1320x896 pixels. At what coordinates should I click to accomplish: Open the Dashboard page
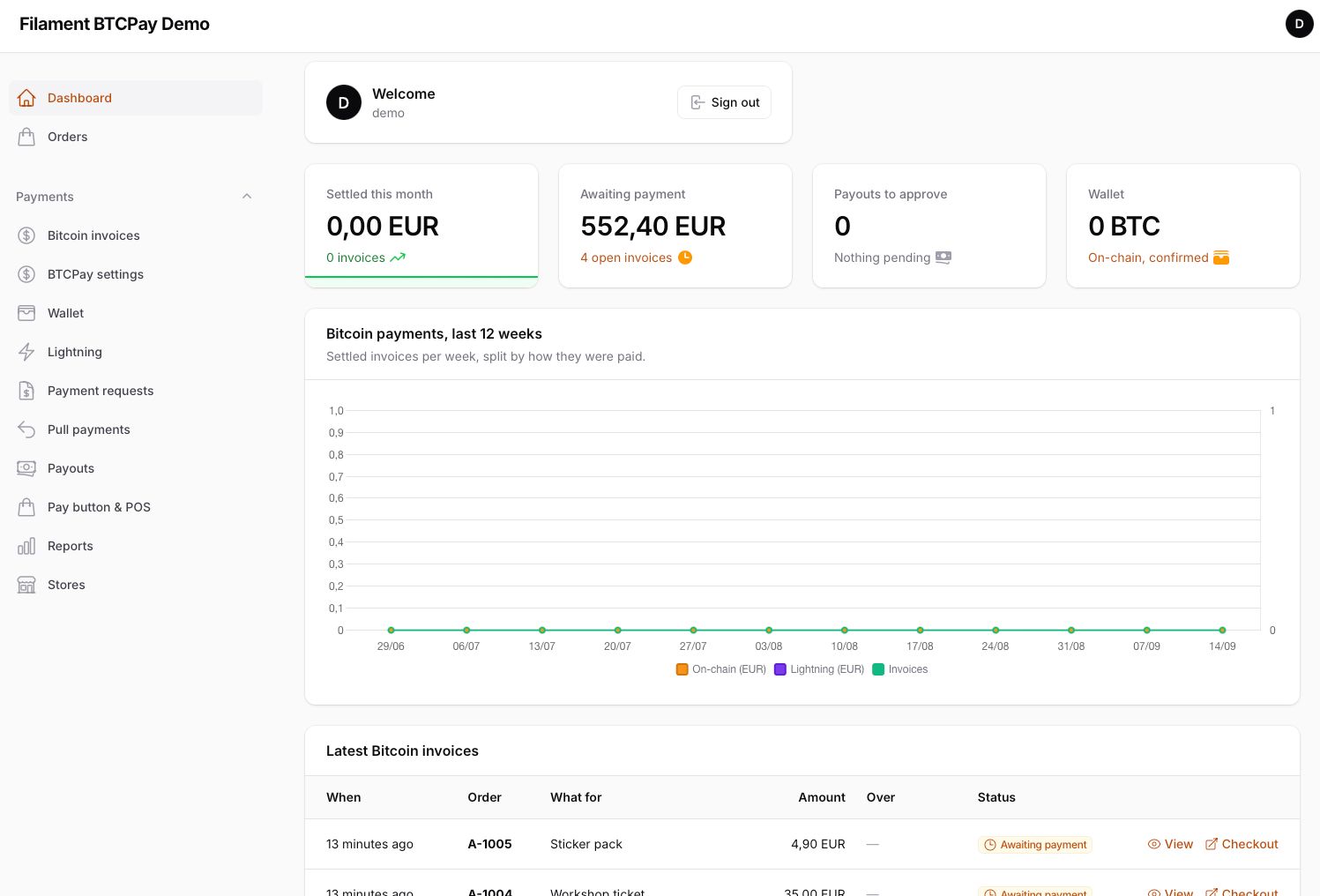(136, 98)
